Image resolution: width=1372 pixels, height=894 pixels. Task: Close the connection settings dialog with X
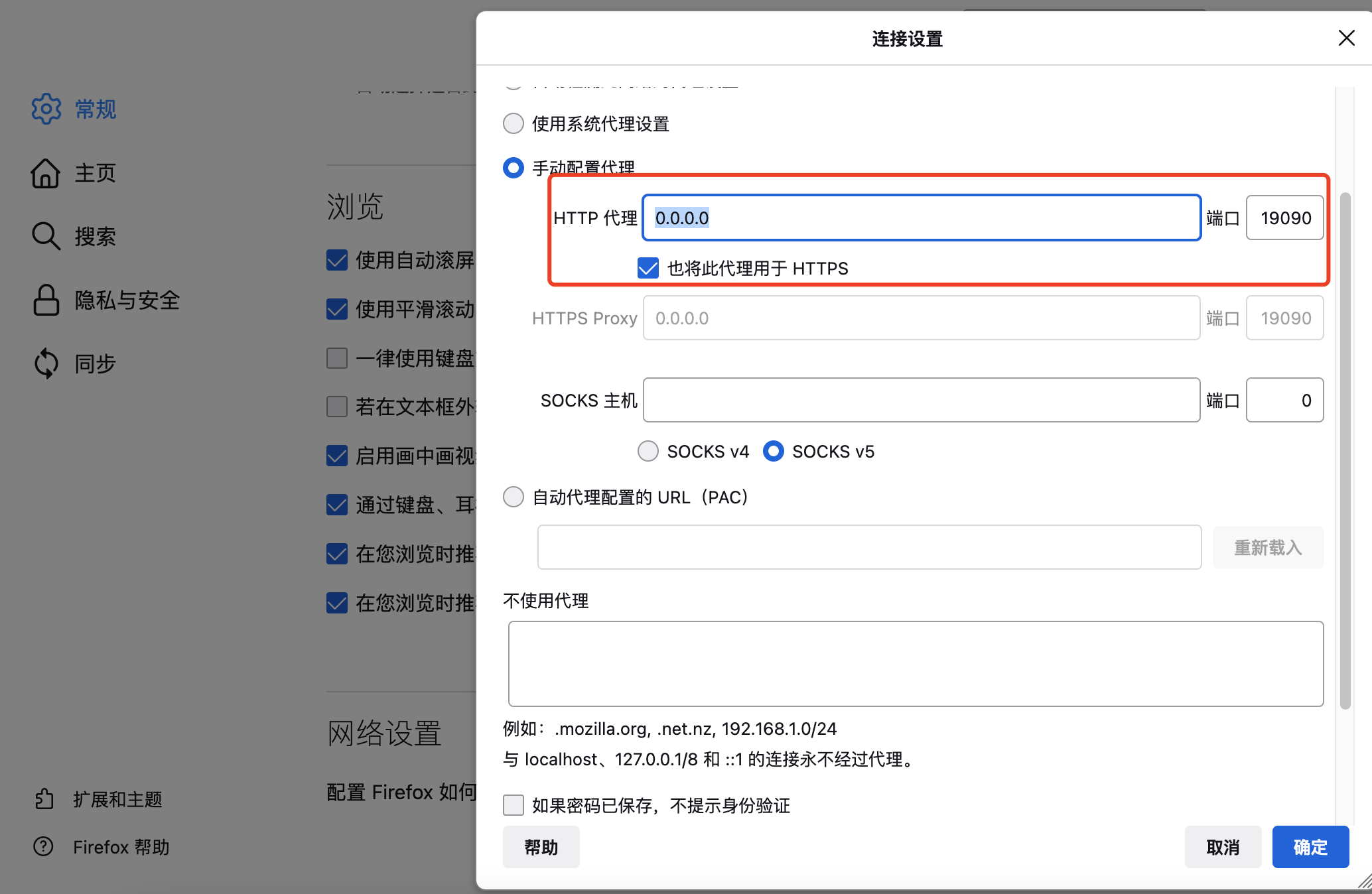1346,38
